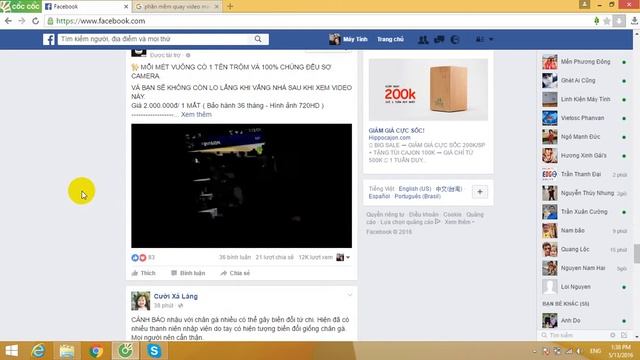Open Google Chrome from taskbar
640x360 pixels.
(96, 351)
